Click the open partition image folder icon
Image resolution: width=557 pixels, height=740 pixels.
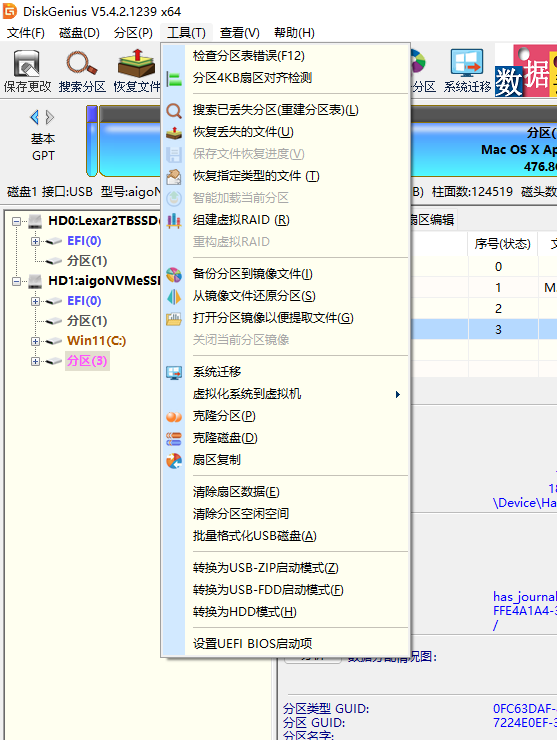pos(174,319)
